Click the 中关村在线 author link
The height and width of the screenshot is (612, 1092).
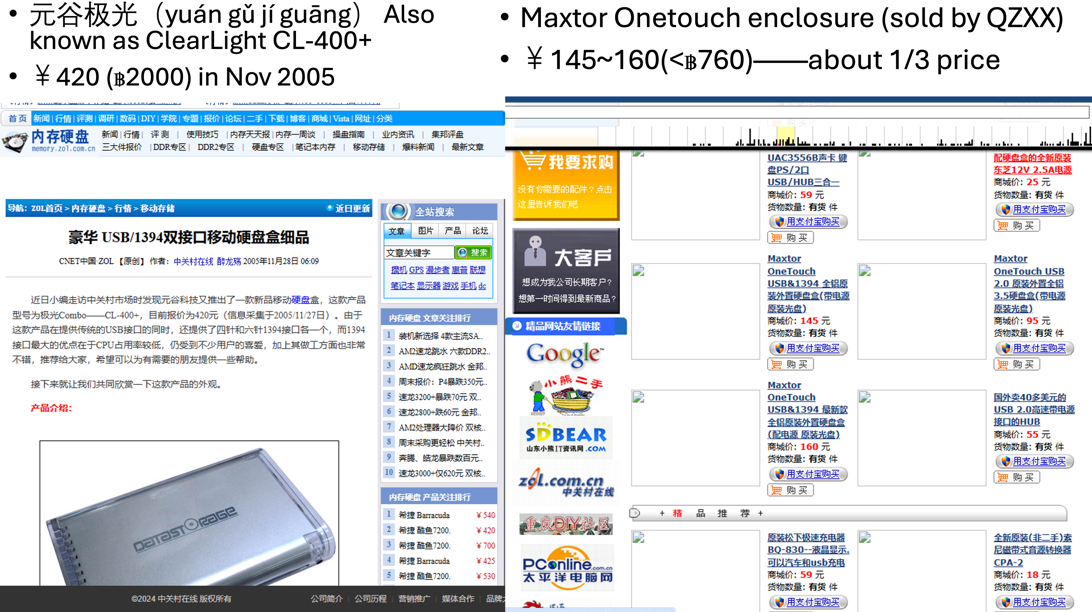tap(193, 262)
